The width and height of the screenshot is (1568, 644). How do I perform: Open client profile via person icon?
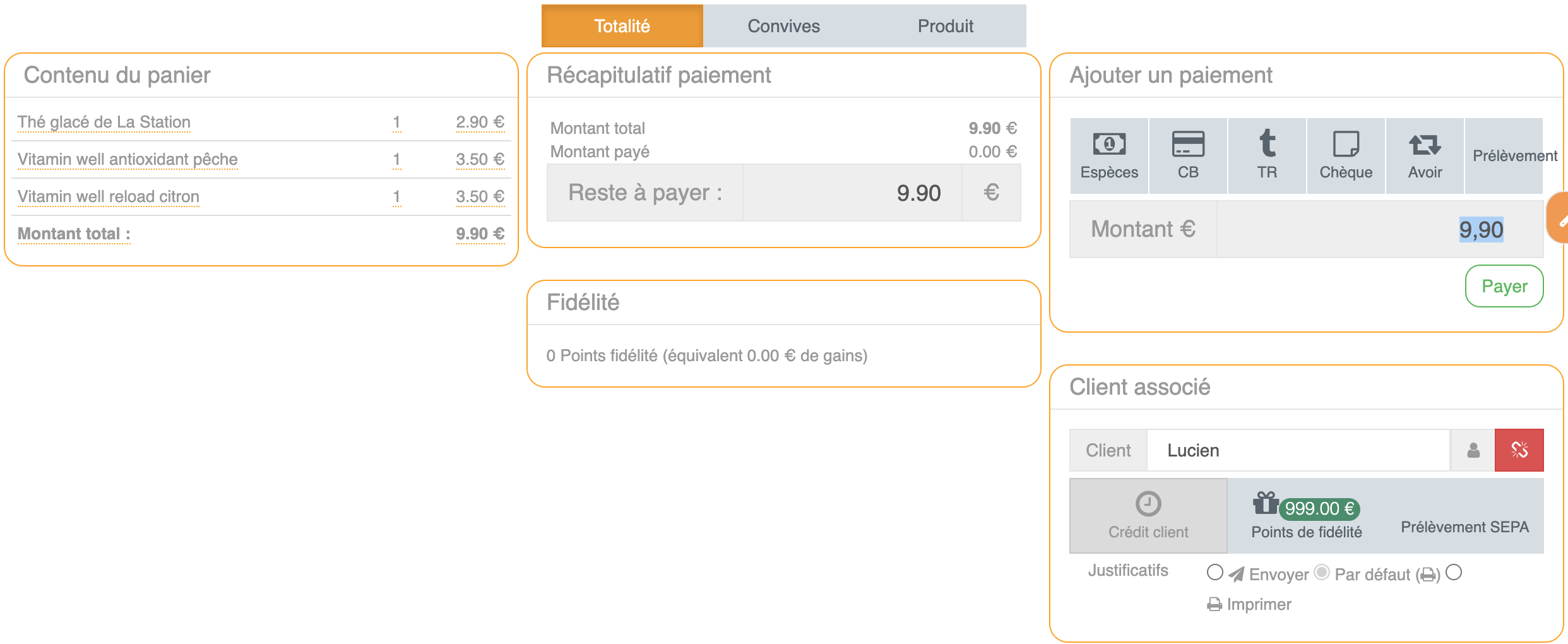1473,450
